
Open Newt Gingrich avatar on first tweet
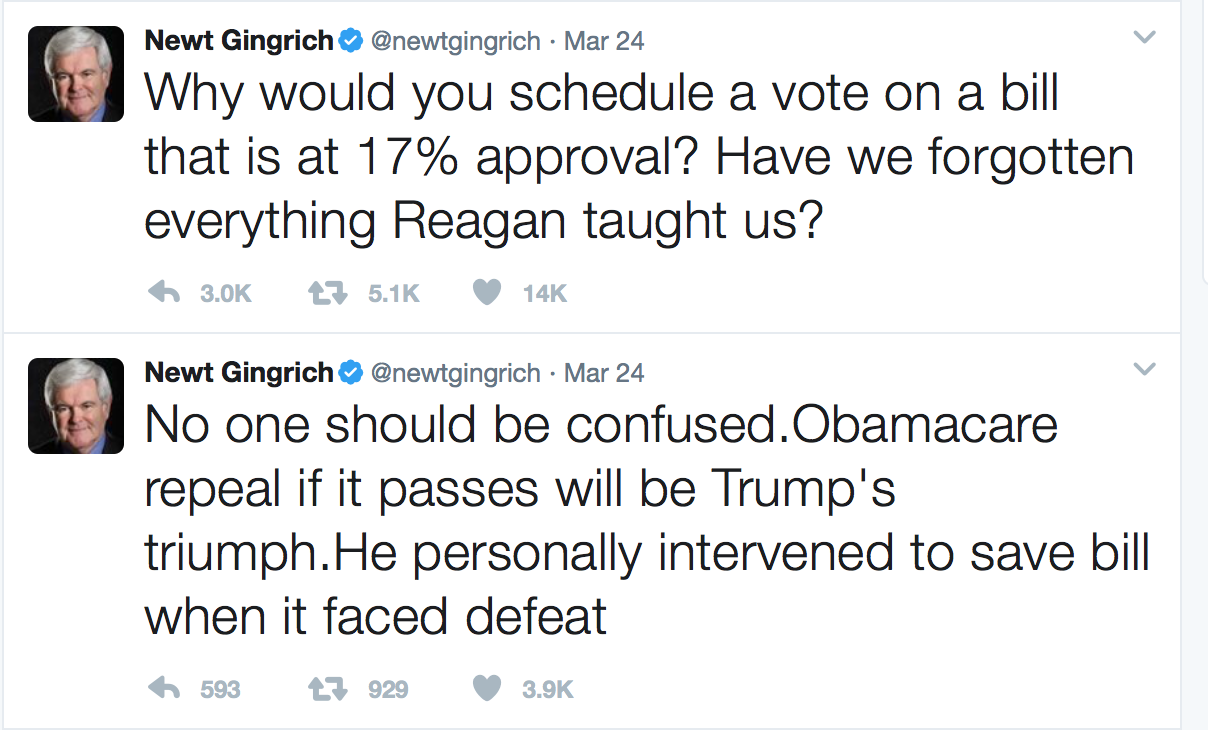(76, 74)
